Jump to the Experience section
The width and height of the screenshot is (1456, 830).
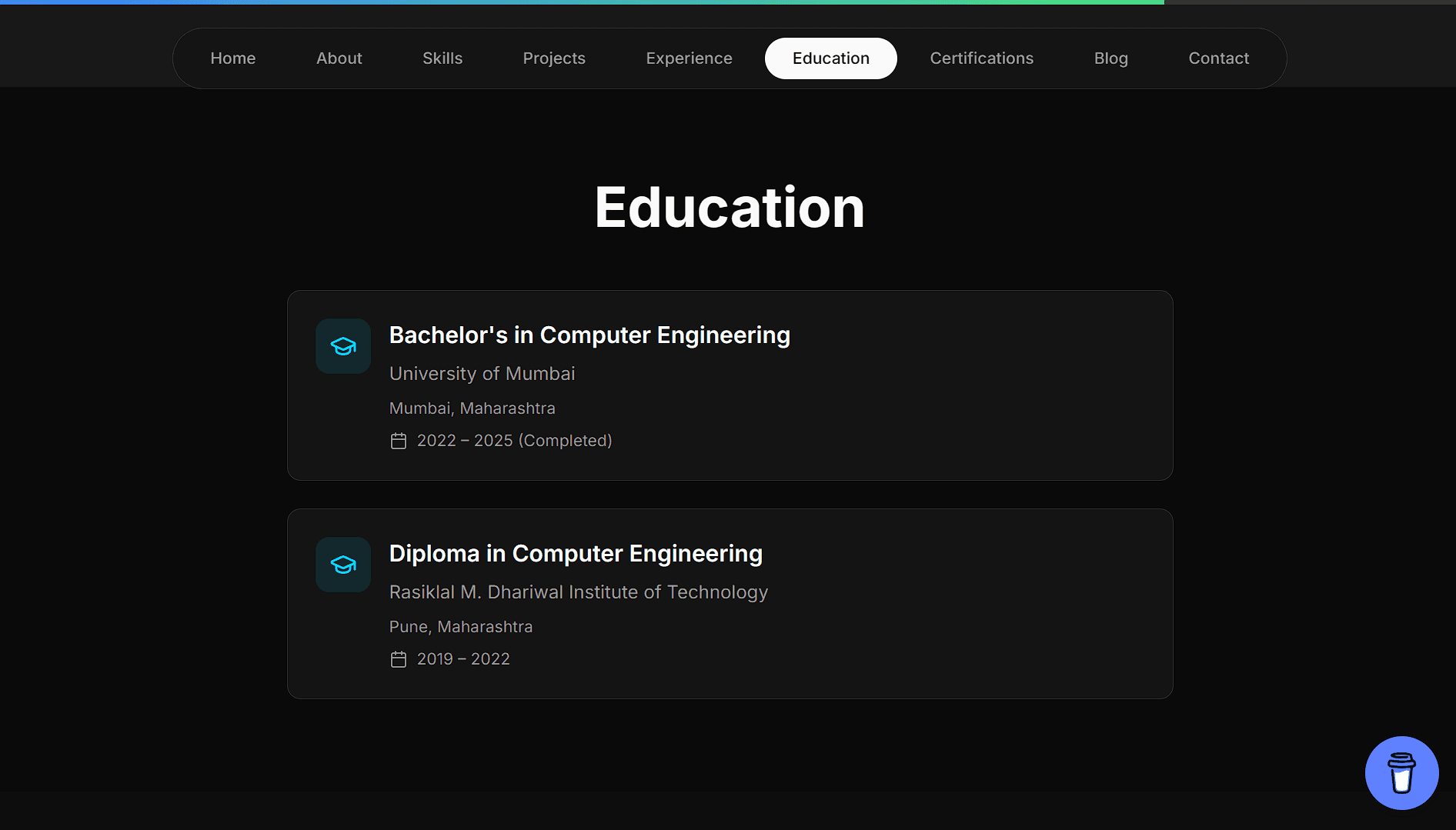(689, 58)
